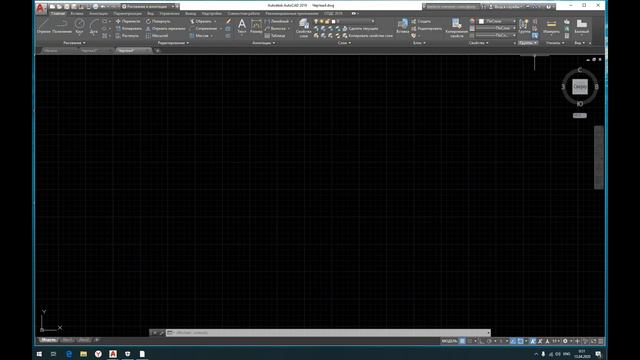The height and width of the screenshot is (360, 640).
Task: Click Сделать текущим in Layers panel
Action: (x=360, y=29)
